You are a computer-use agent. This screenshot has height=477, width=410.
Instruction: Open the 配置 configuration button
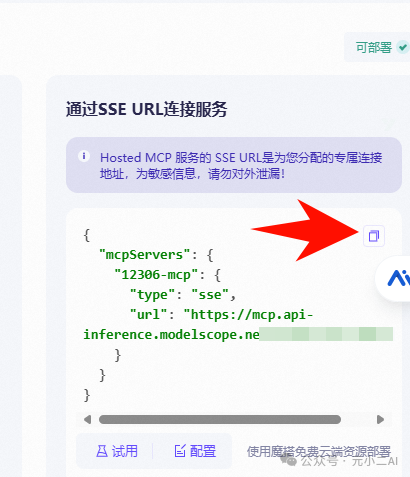[195, 451]
